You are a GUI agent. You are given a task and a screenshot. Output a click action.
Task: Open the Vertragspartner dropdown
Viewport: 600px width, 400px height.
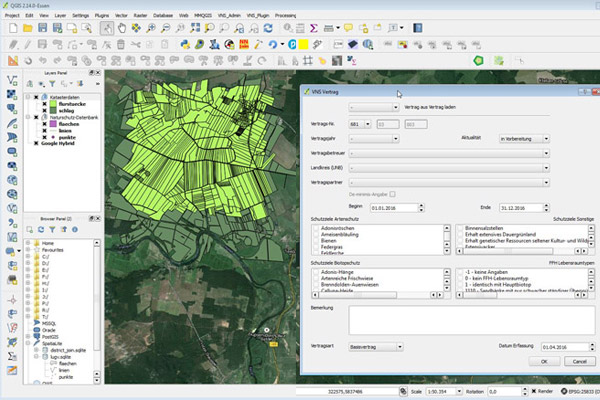pyautogui.click(x=449, y=183)
